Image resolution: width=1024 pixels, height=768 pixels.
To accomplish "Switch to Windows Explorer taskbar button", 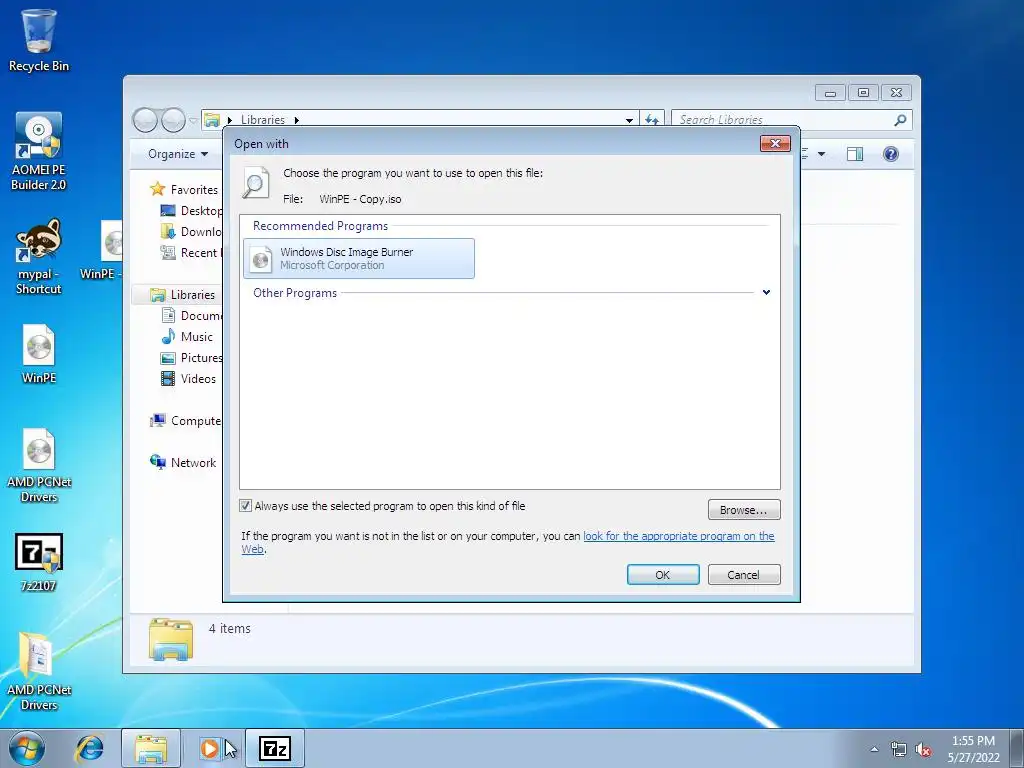I will pyautogui.click(x=151, y=748).
